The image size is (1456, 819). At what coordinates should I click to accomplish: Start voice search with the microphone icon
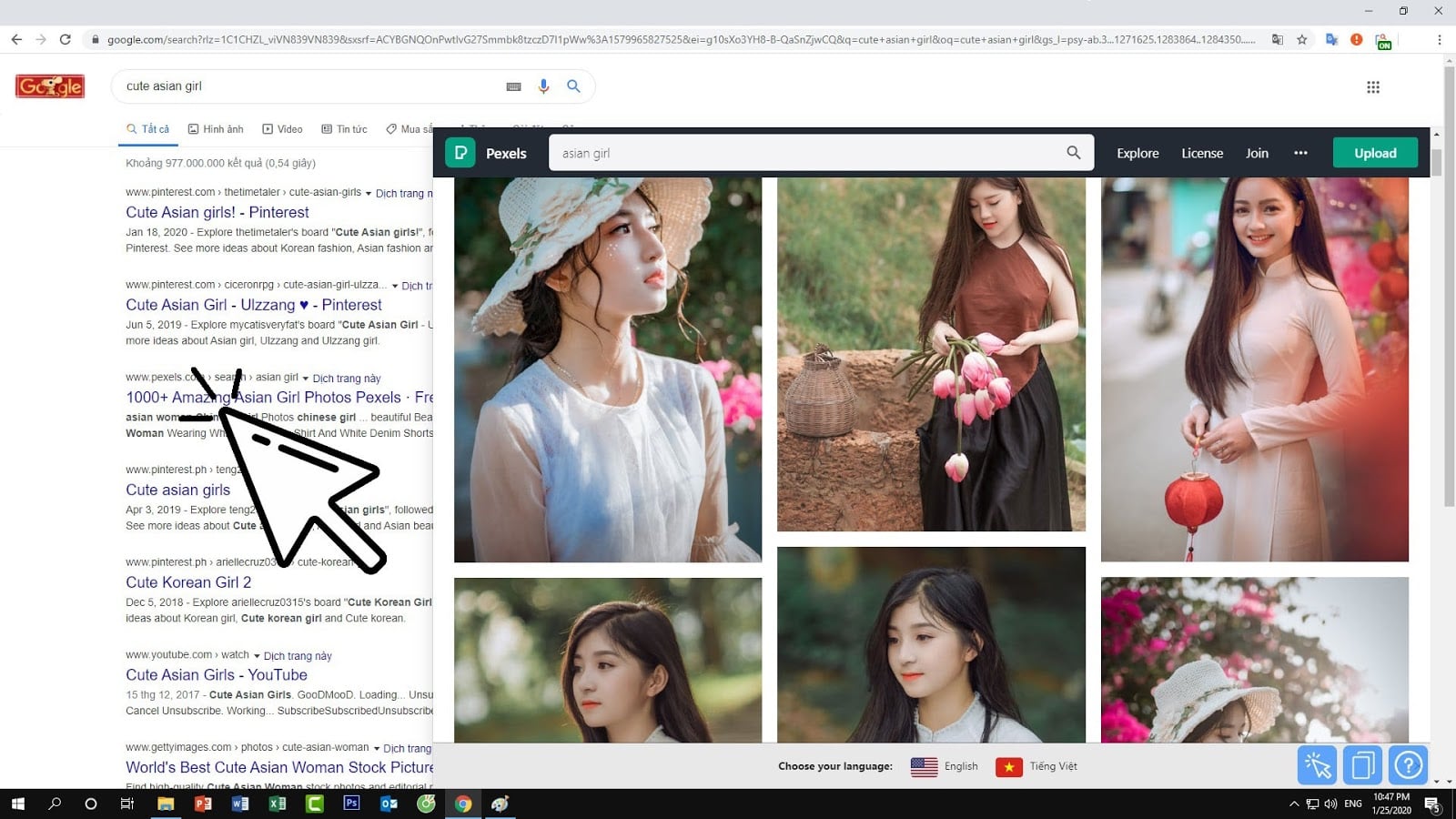tap(543, 86)
